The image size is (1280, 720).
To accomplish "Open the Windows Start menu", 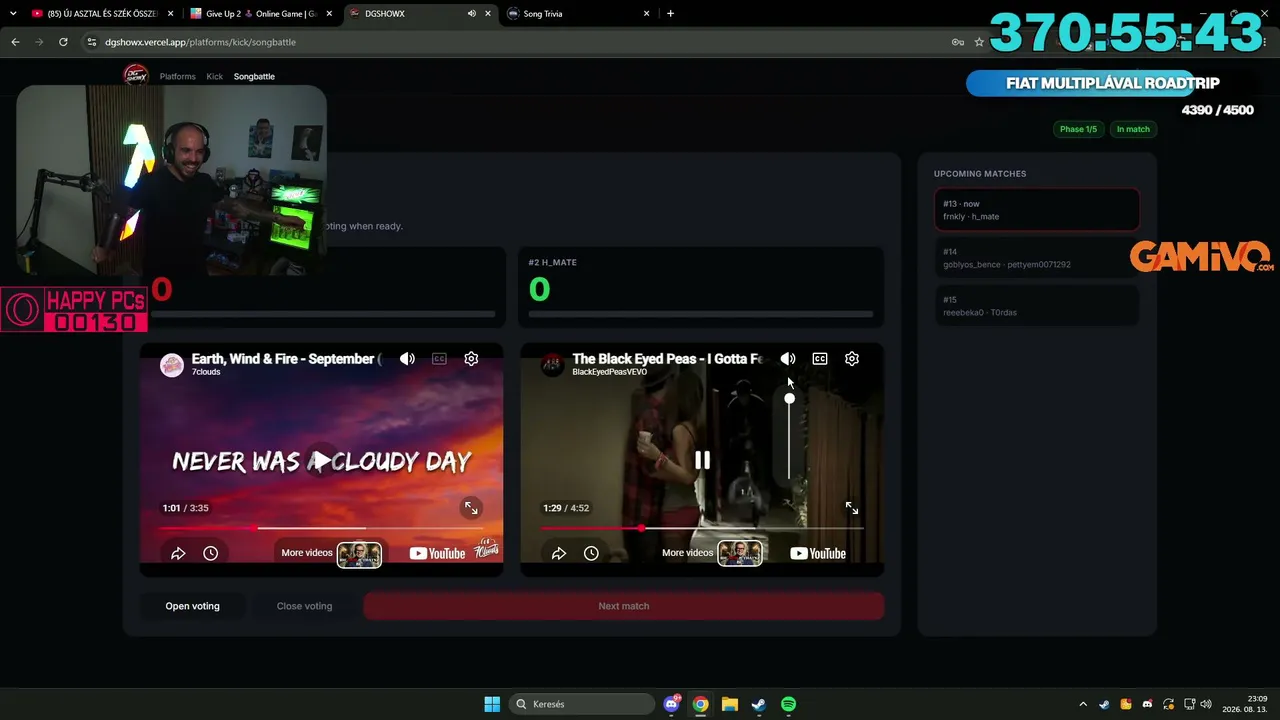I will pyautogui.click(x=492, y=704).
